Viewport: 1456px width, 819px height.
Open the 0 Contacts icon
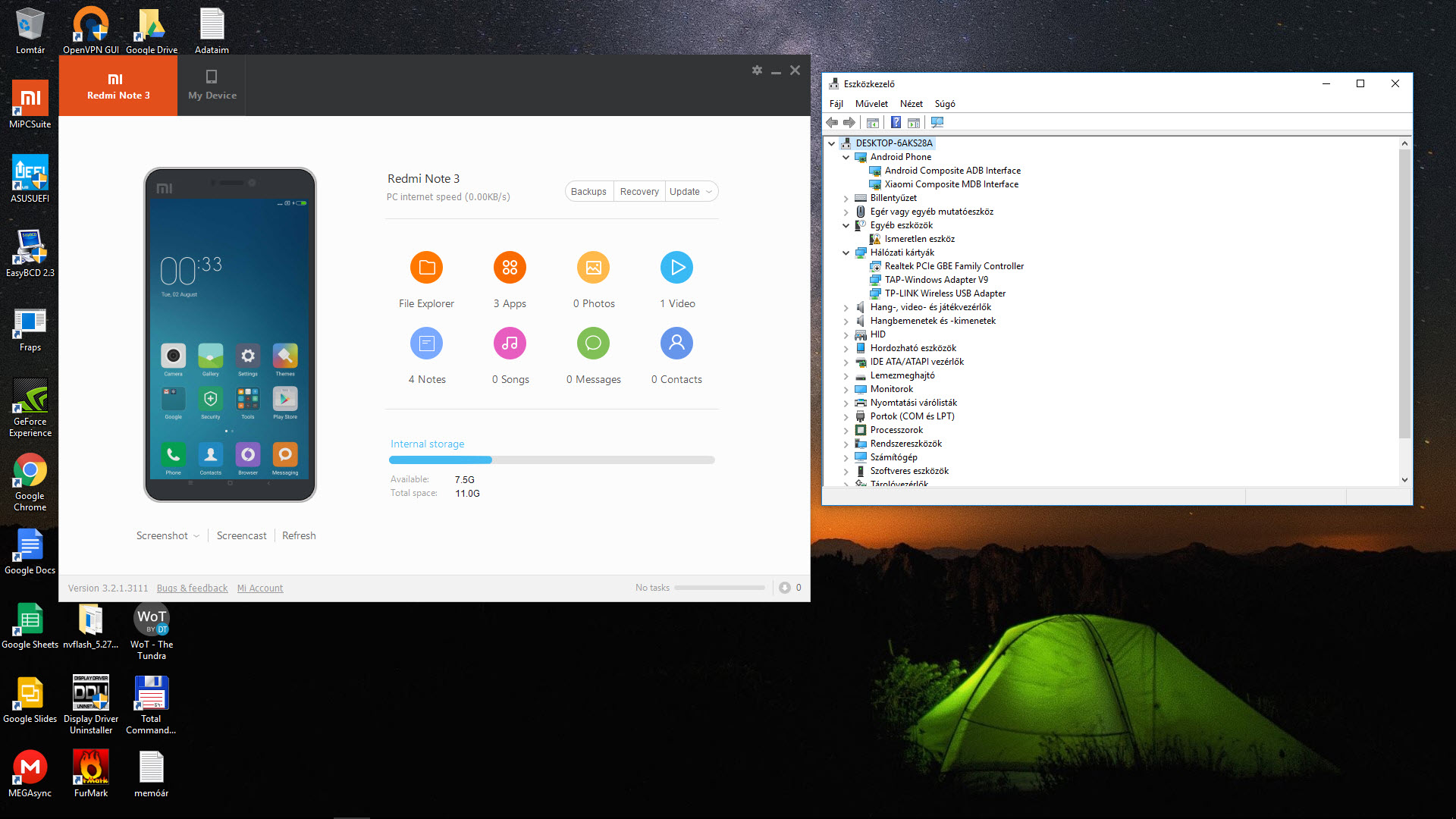pyautogui.click(x=676, y=344)
